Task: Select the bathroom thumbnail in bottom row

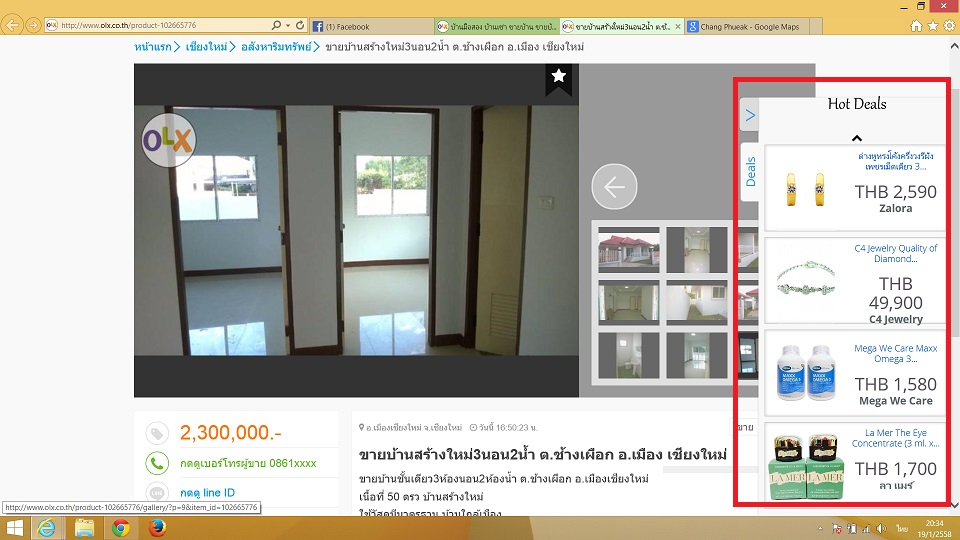Action: coord(629,356)
